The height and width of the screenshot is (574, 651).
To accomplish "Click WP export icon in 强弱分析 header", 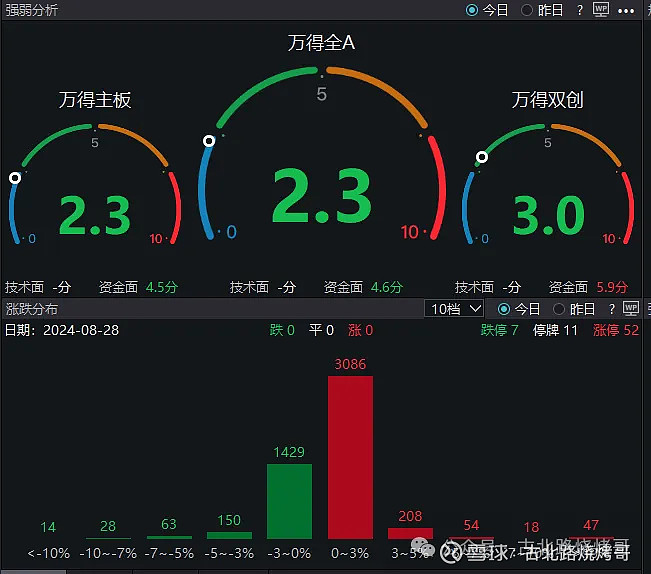I will coord(601,10).
